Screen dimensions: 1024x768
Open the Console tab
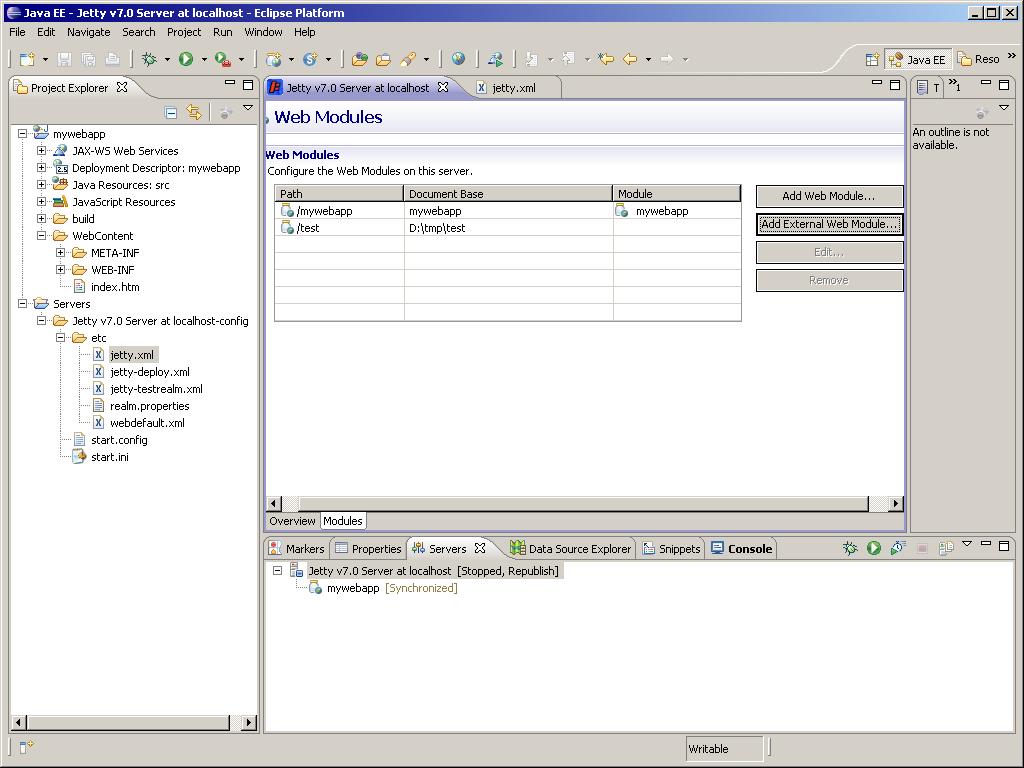742,549
